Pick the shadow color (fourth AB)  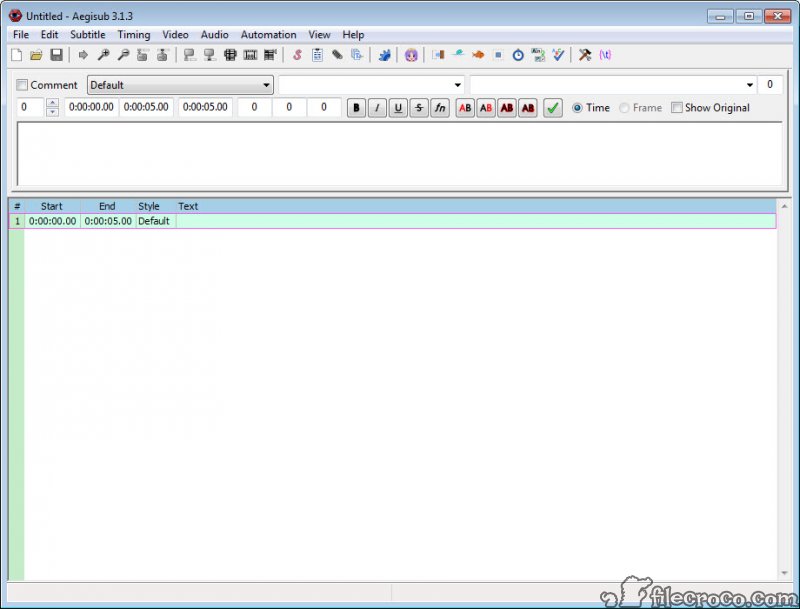click(x=528, y=108)
